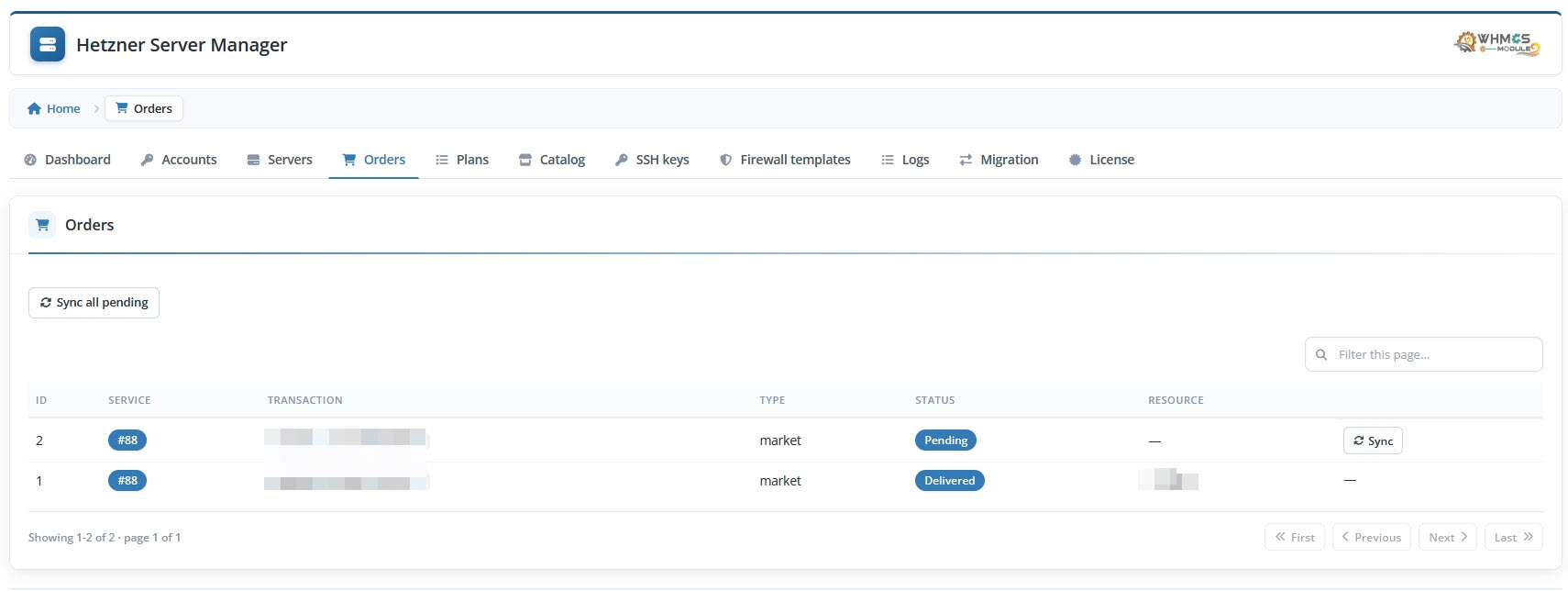
Task: Click the Showing 1-2 of 2 text
Action: [105, 538]
